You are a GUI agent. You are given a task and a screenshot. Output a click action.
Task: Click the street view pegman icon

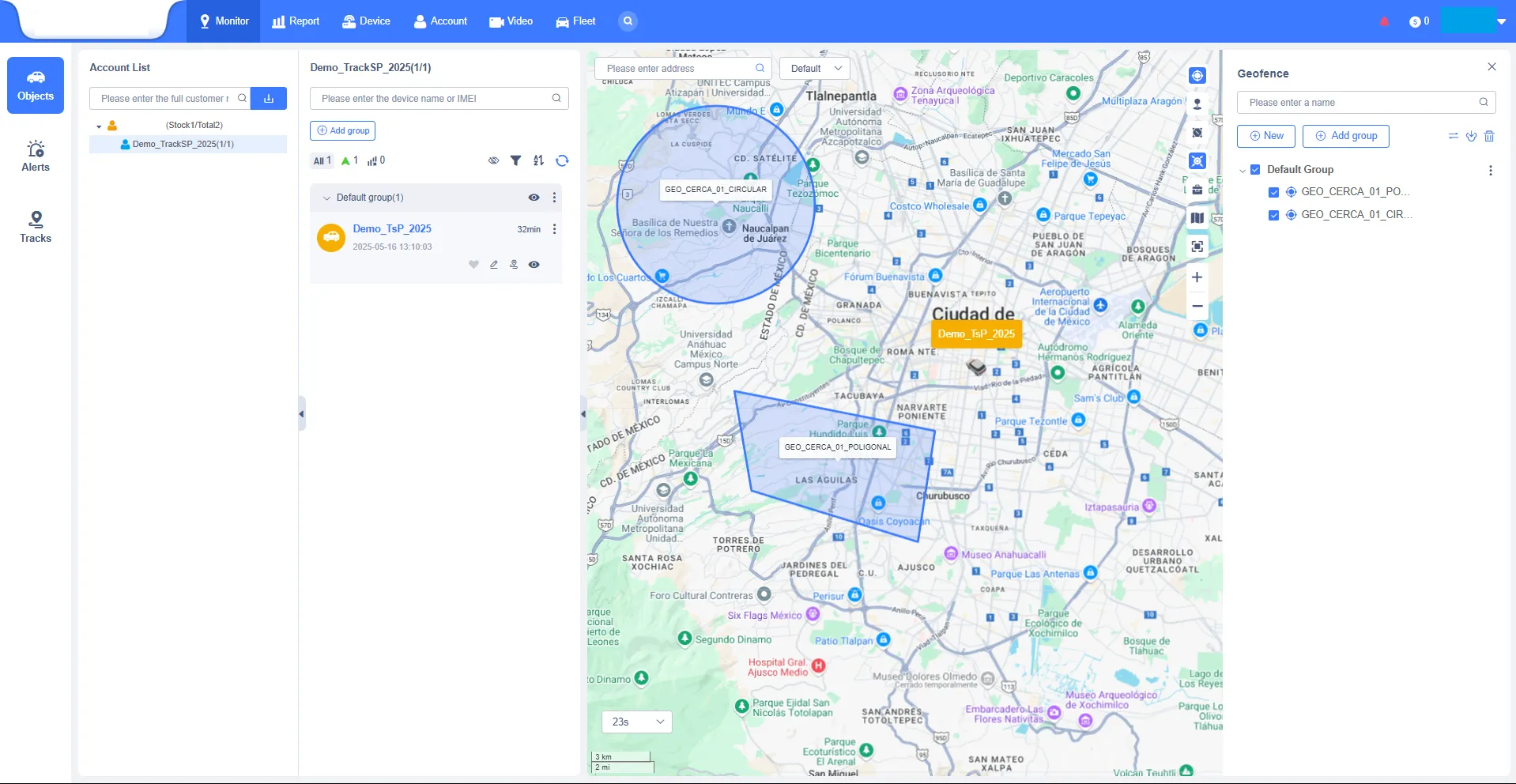click(1197, 104)
